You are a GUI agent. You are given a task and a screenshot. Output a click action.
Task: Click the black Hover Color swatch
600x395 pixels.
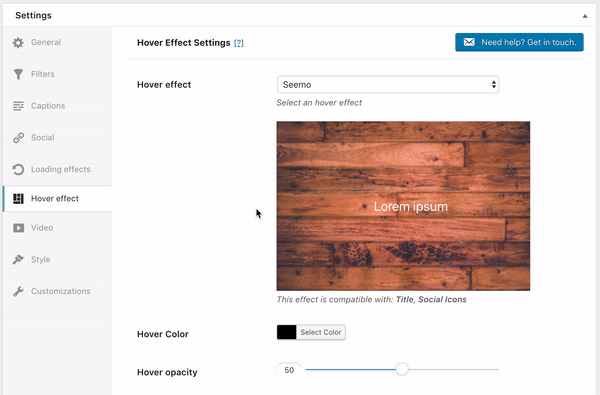pos(287,332)
